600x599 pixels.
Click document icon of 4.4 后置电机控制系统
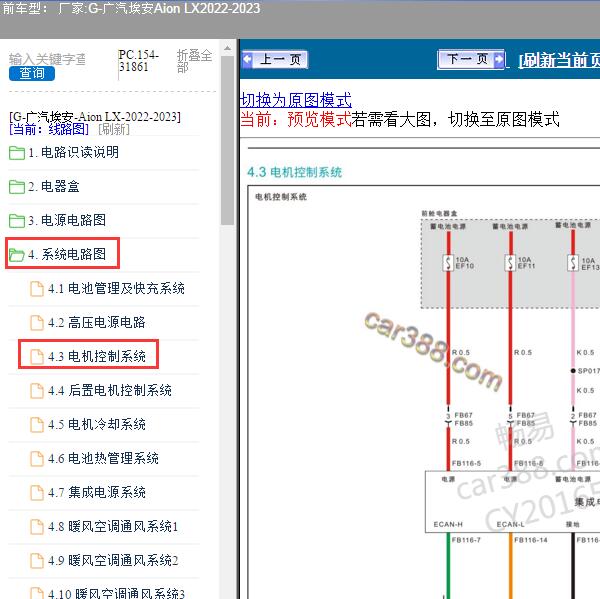tap(37, 391)
